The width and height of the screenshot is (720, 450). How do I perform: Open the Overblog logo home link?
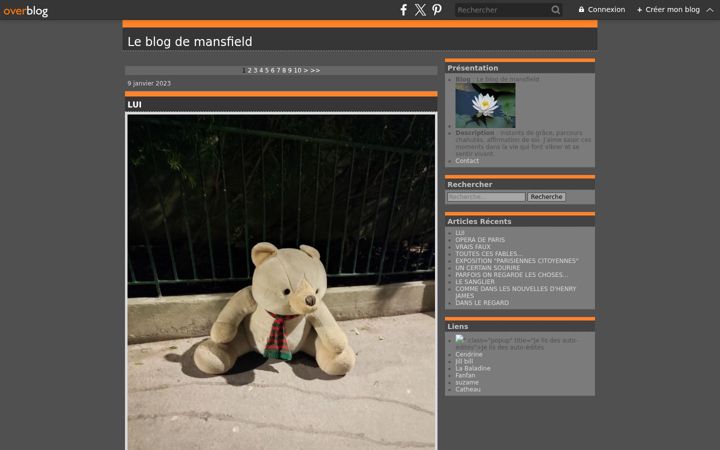tap(26, 11)
